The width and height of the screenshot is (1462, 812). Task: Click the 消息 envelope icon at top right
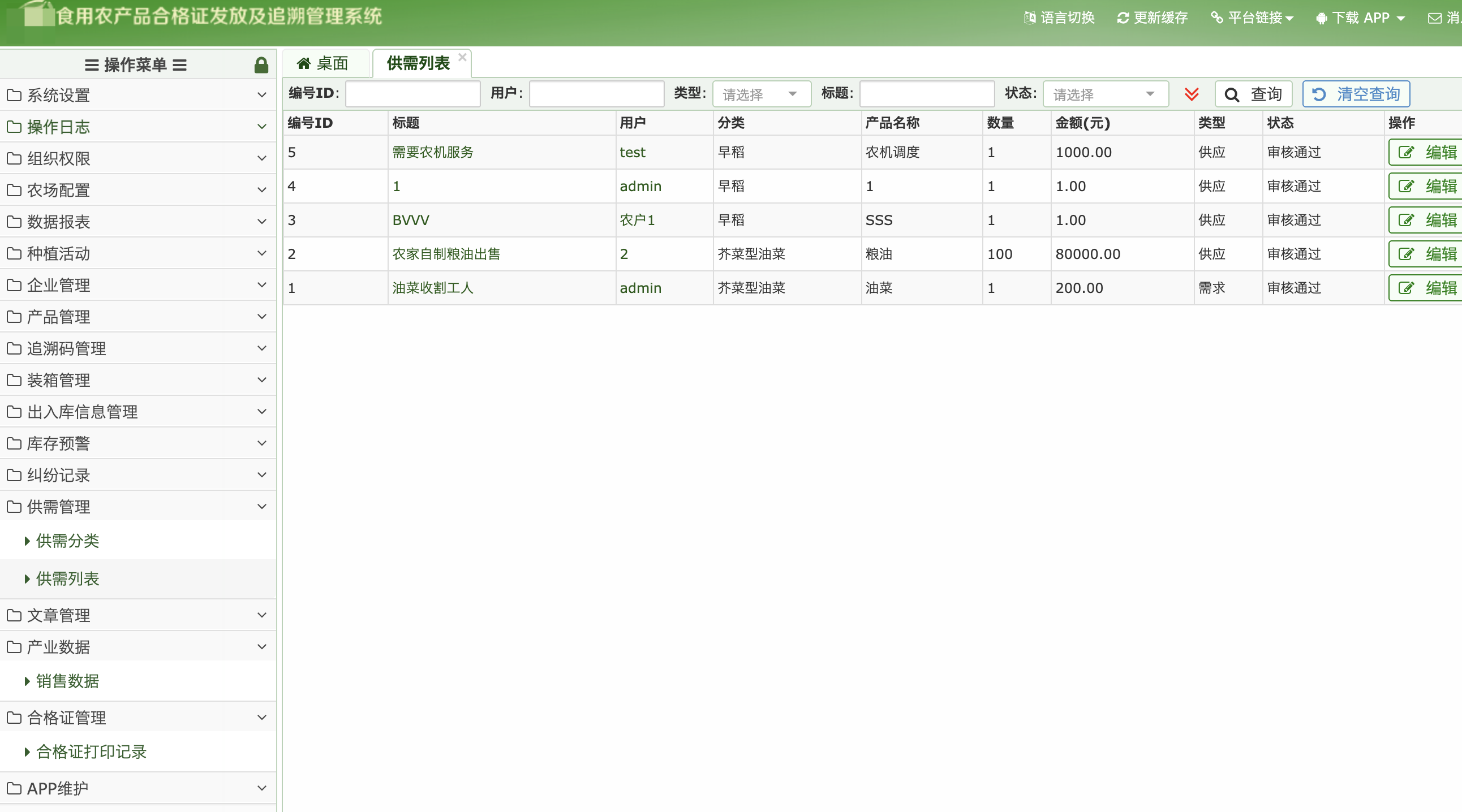click(1434, 18)
